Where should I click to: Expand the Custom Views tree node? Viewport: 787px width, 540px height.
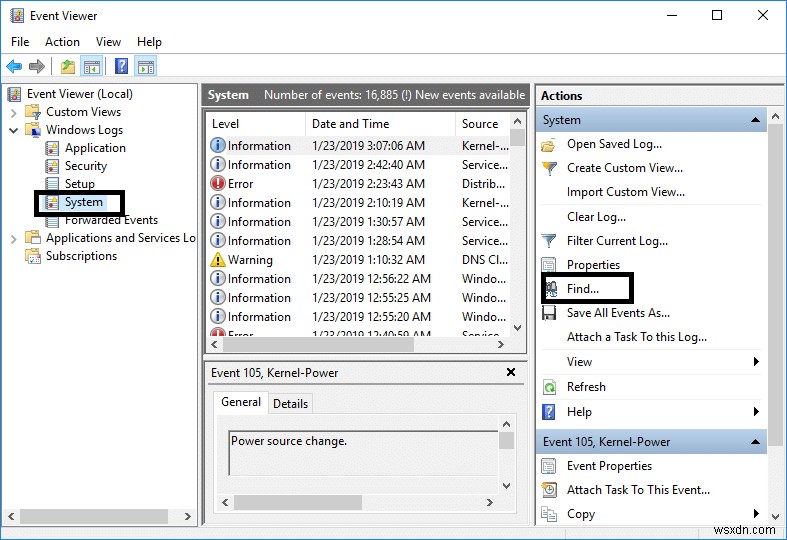pyautogui.click(x=14, y=112)
